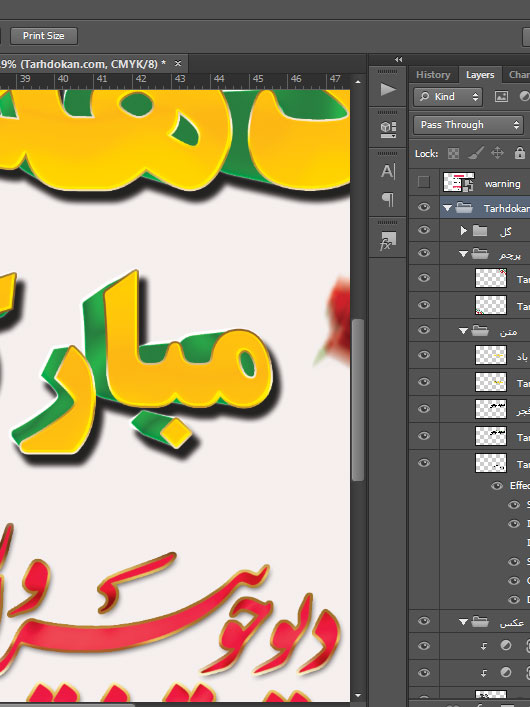Viewport: 530px width, 707px height.
Task: Hide the Tarhdokan group layer
Action: 424,207
